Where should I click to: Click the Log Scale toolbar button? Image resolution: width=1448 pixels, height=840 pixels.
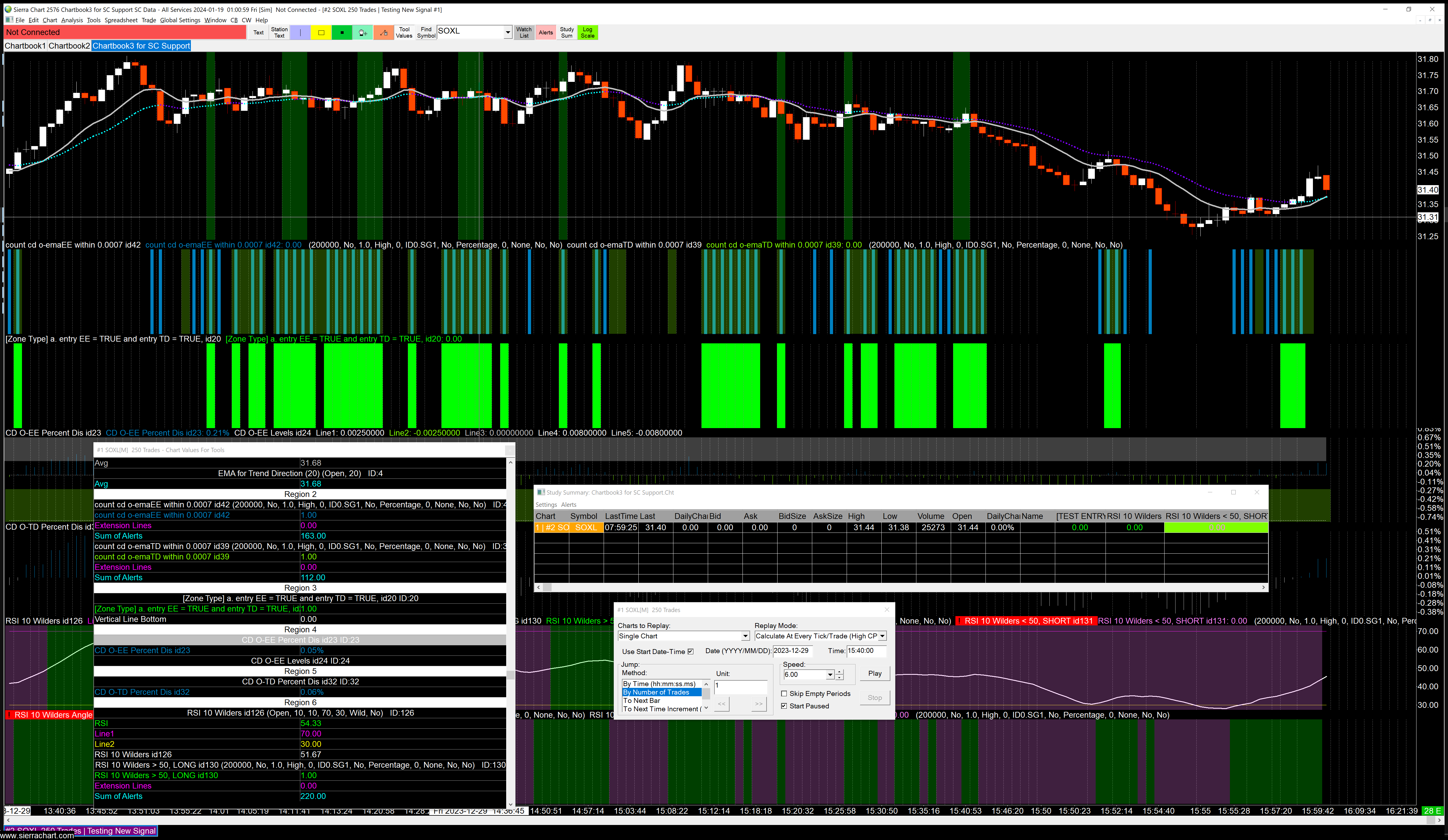587,33
